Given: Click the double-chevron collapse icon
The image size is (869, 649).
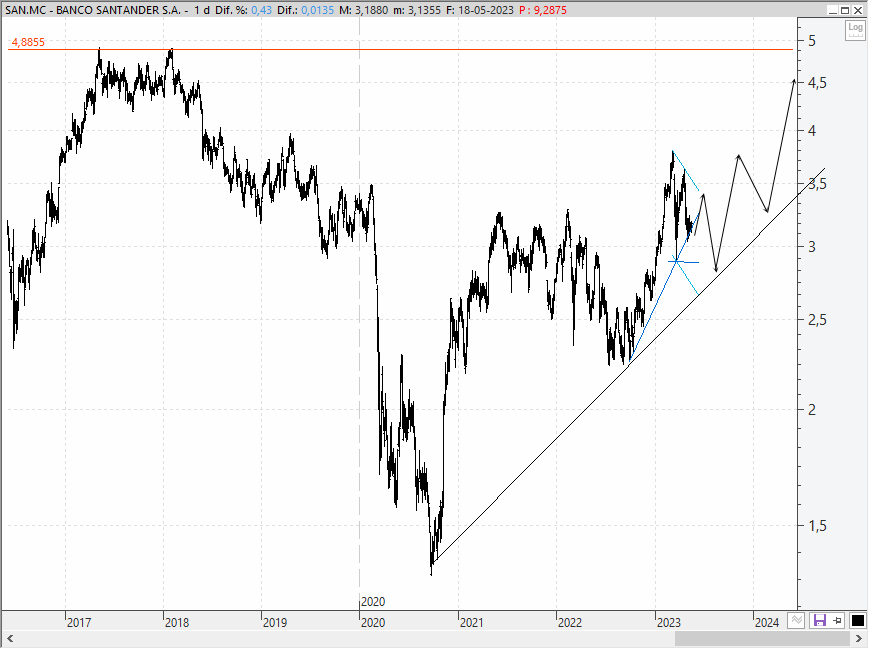Looking at the screenshot, I should 796,620.
